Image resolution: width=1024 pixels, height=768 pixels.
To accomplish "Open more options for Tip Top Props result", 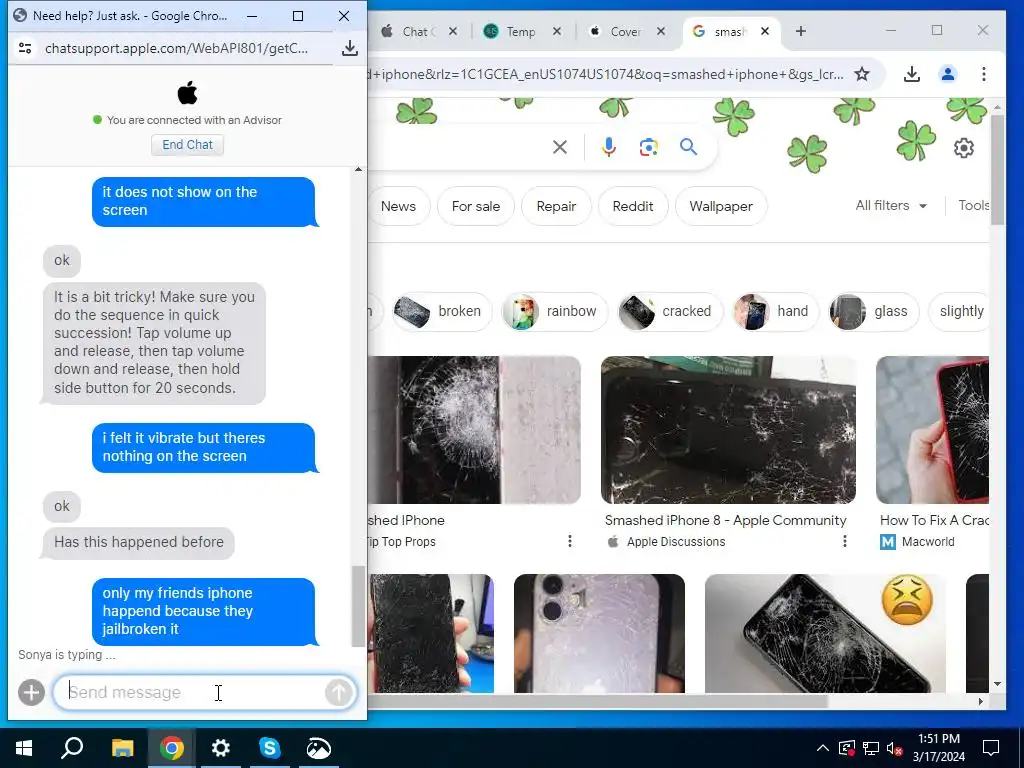I will [x=570, y=541].
